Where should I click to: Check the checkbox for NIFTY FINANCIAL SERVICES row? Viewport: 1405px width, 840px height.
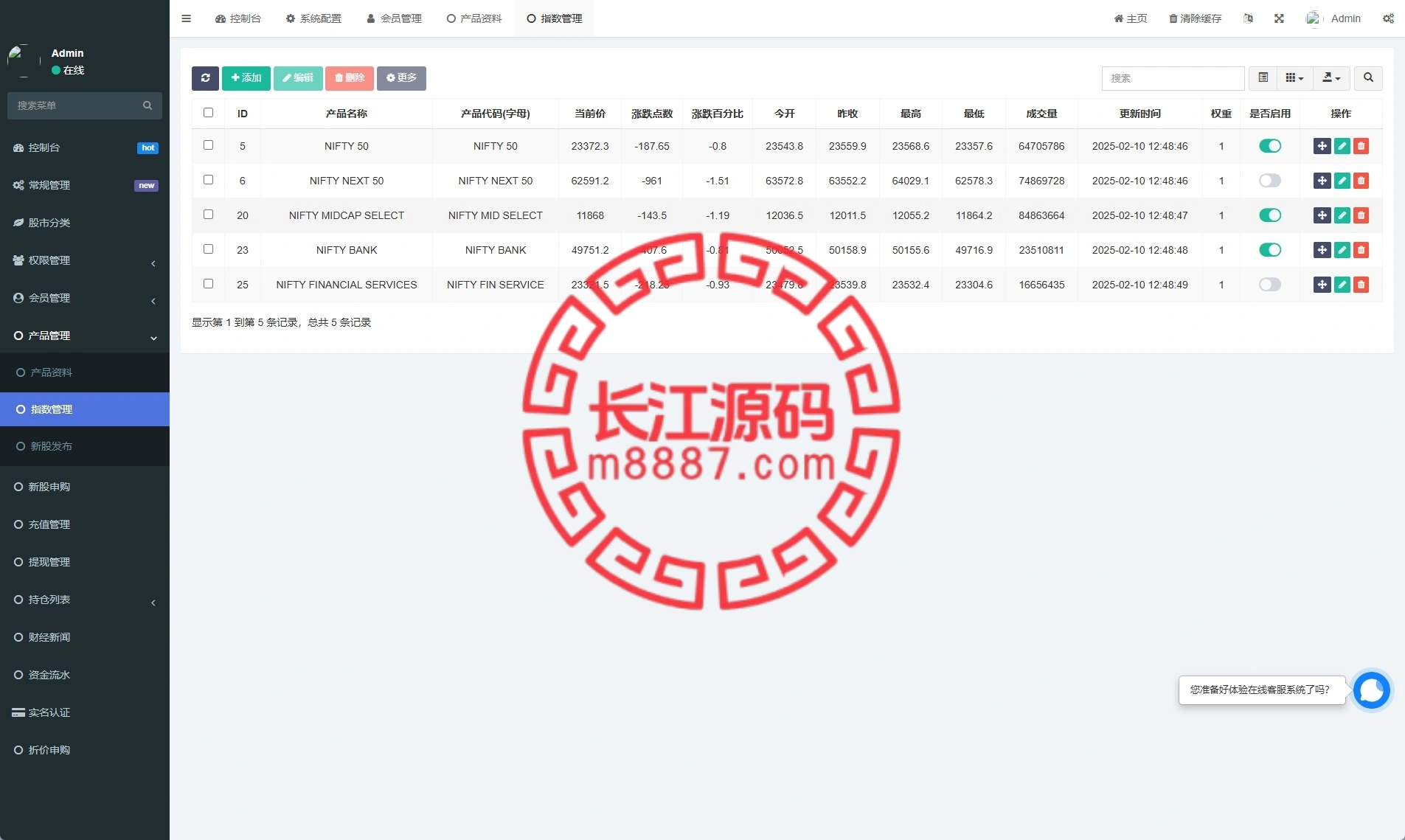(208, 284)
